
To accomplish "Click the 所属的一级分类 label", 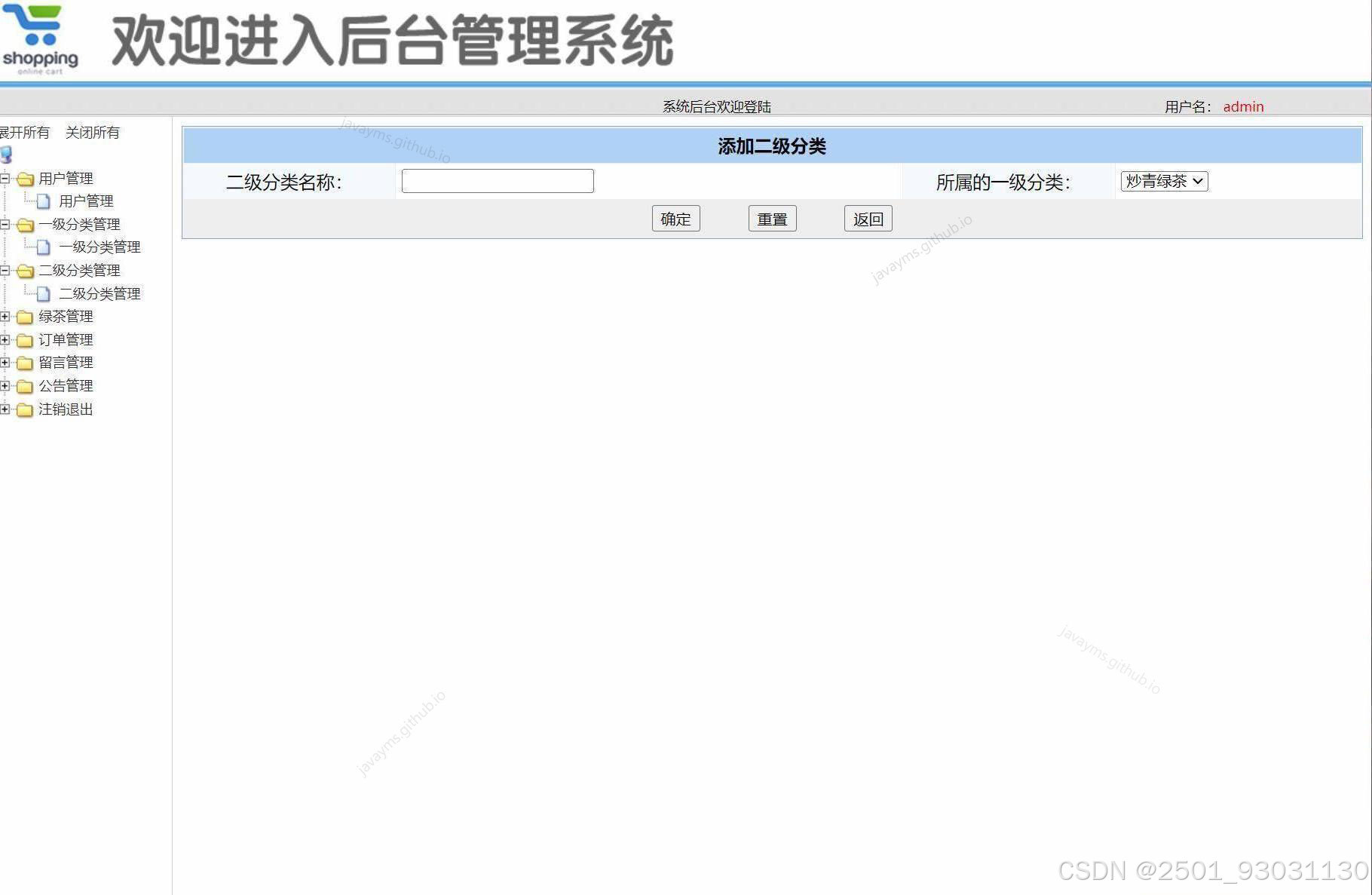I will (1003, 182).
